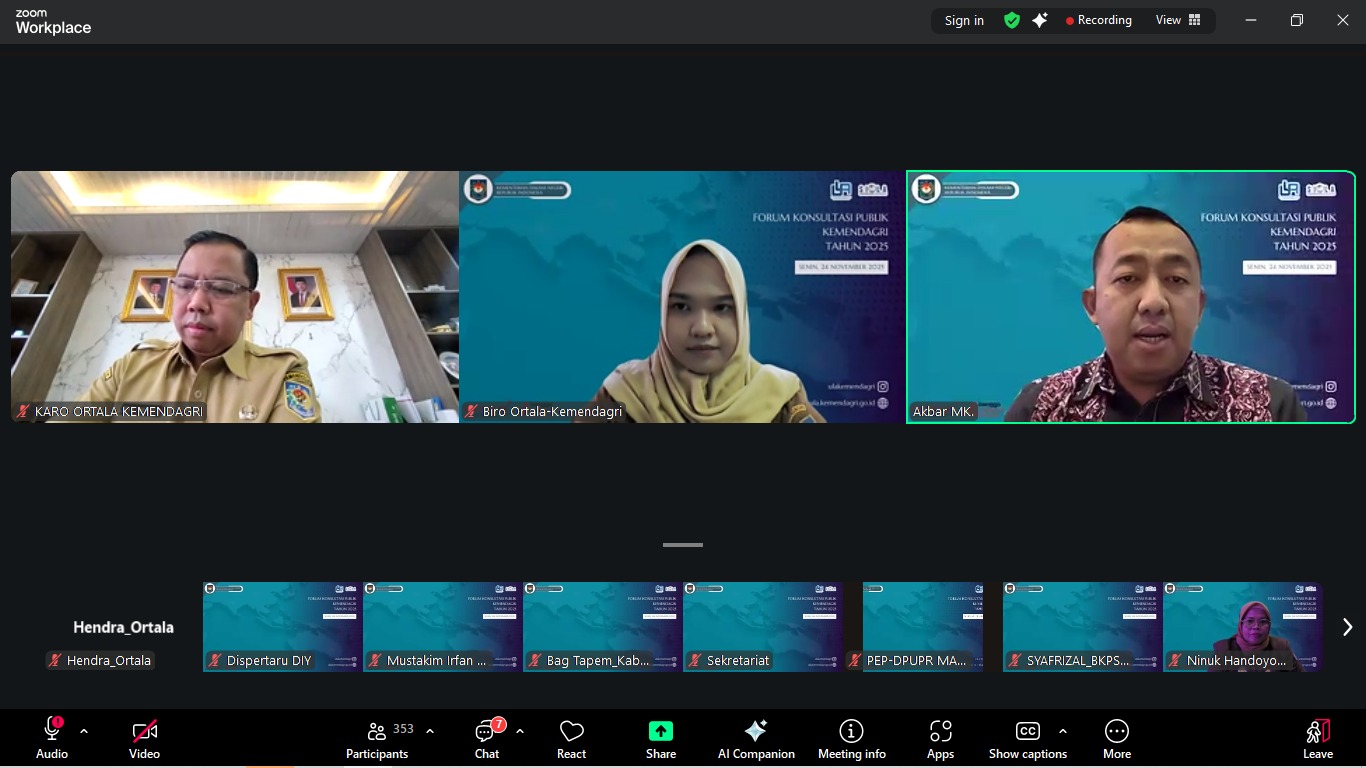Leave the meeting
This screenshot has height=768, width=1366.
tap(1318, 739)
